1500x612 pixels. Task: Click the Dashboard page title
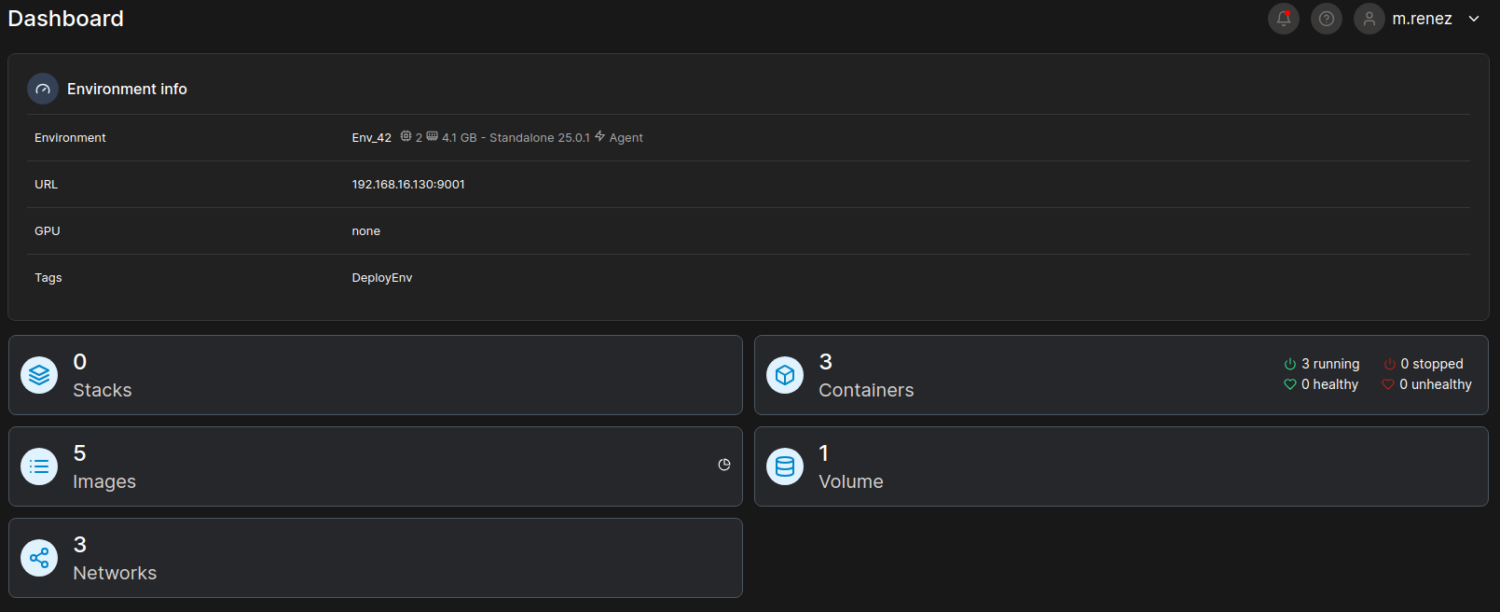click(66, 18)
